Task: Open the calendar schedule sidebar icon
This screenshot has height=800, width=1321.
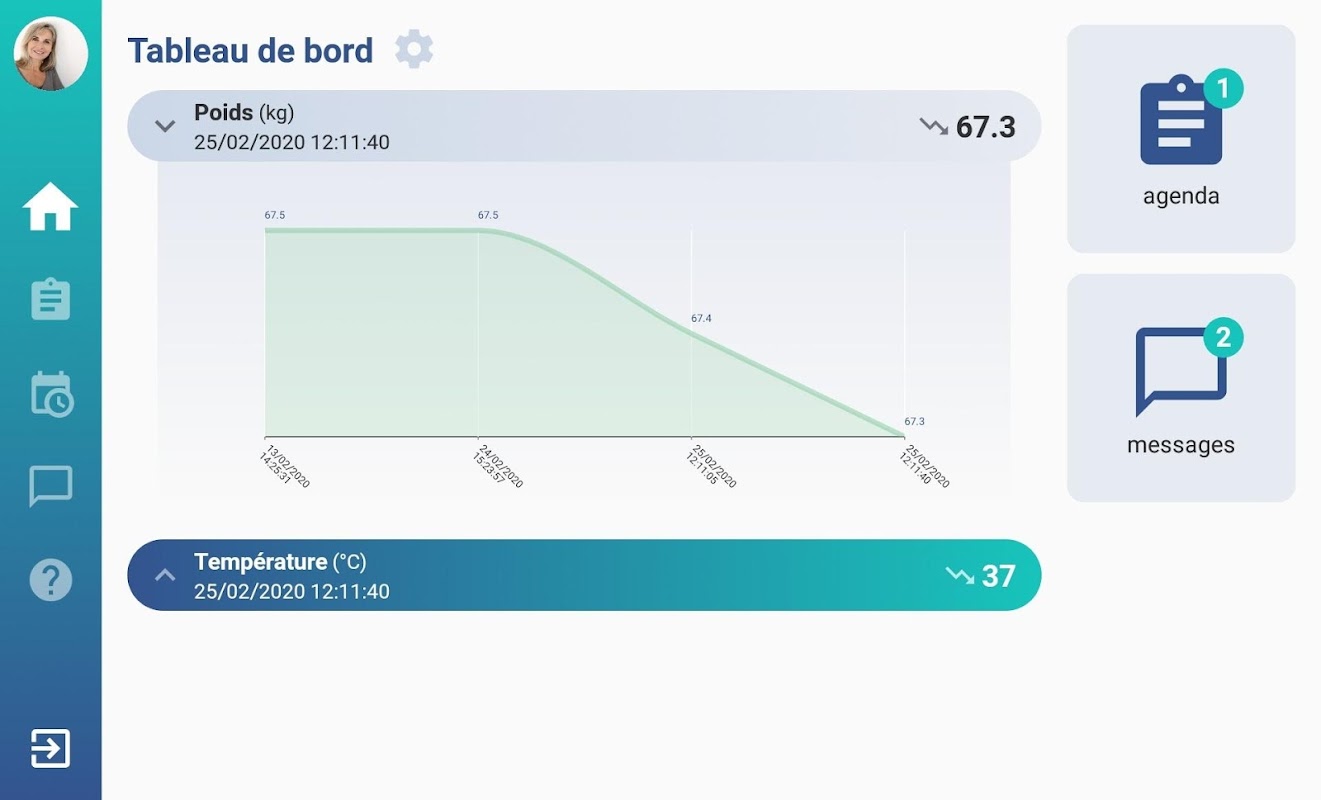Action: (50, 394)
